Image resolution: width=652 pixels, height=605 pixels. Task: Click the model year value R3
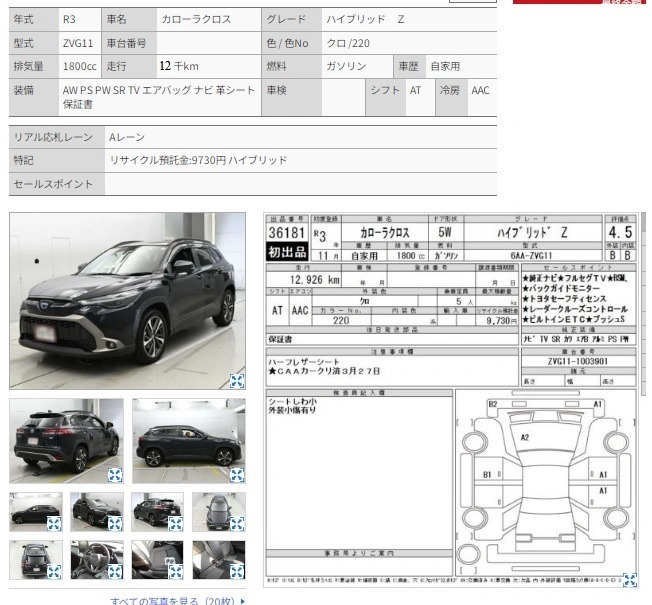(x=69, y=19)
